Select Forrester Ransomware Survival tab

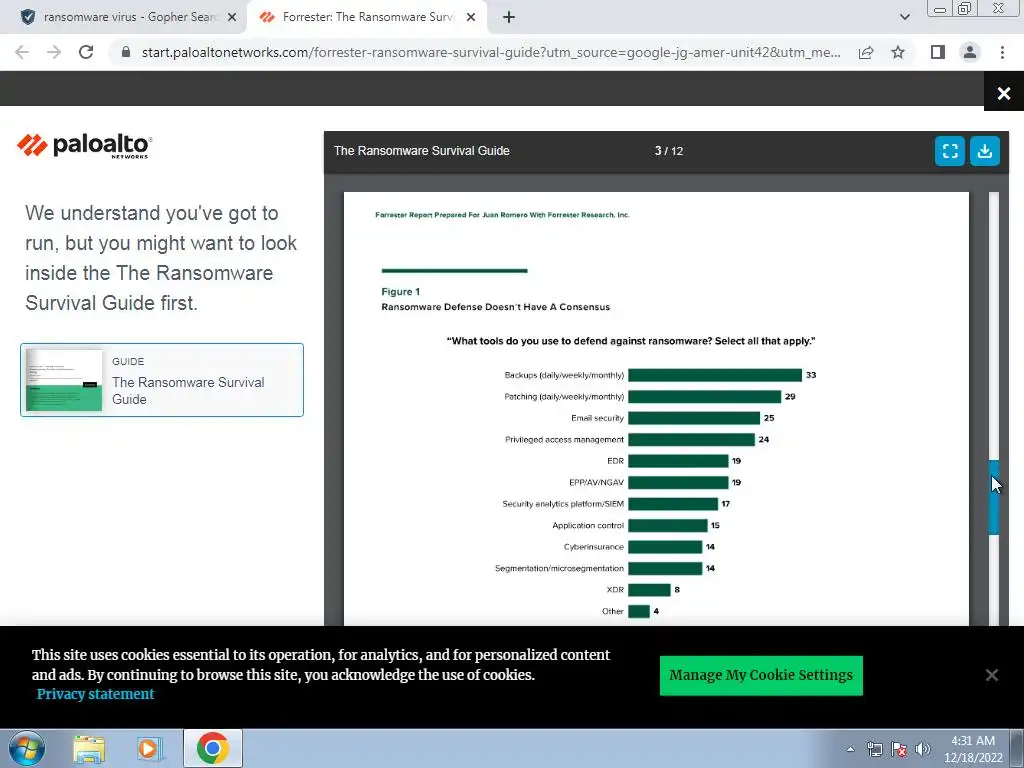point(368,17)
